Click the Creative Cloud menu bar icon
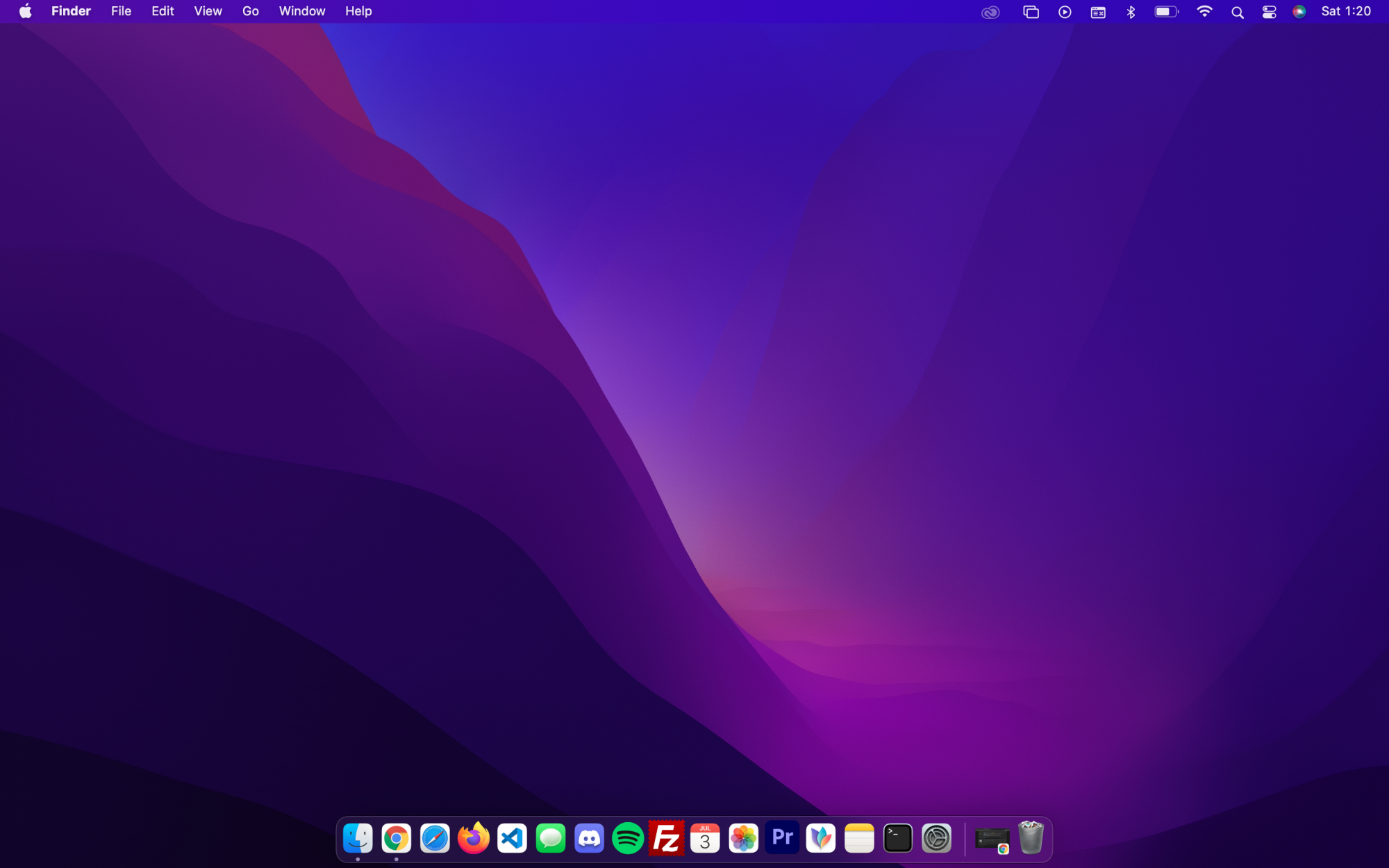This screenshot has width=1389, height=868. (990, 12)
